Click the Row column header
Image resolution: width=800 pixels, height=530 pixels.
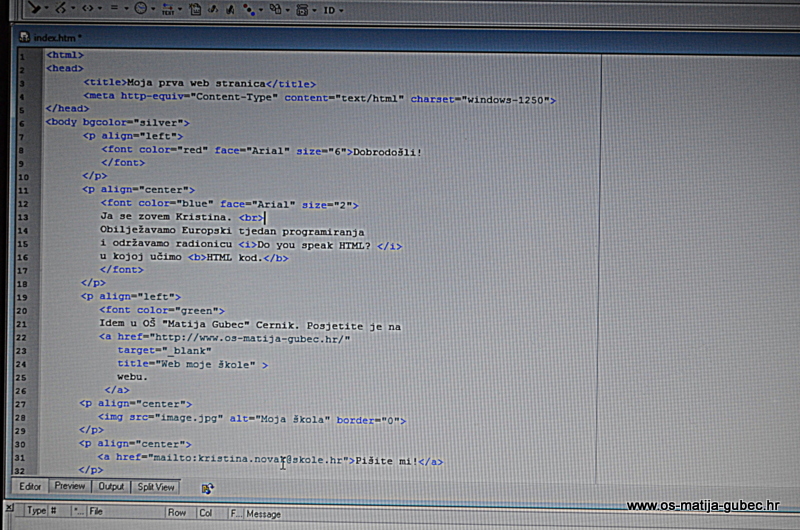177,513
